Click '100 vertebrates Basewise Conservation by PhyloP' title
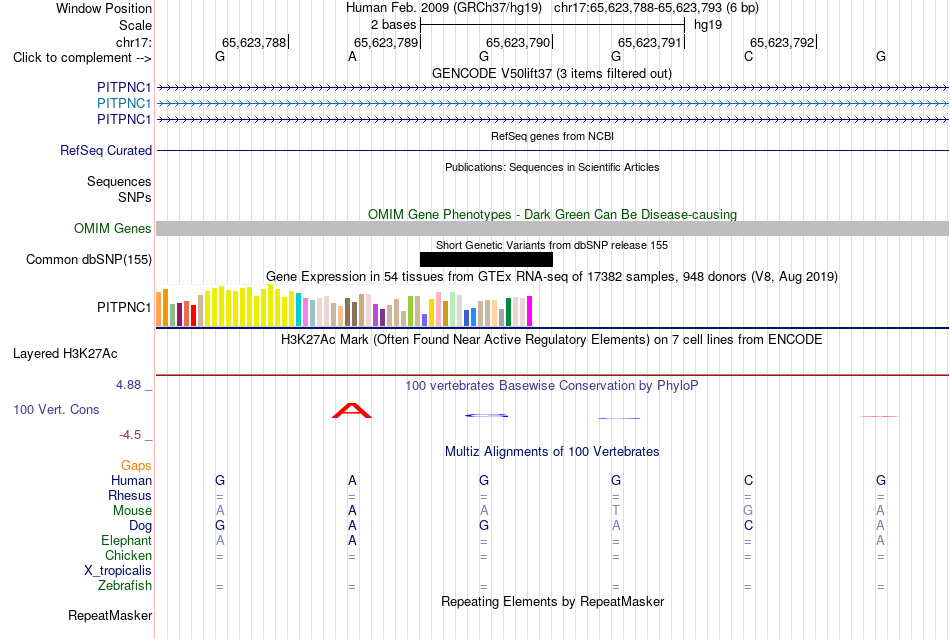Screen dimensions: 950x639 [x=552, y=385]
